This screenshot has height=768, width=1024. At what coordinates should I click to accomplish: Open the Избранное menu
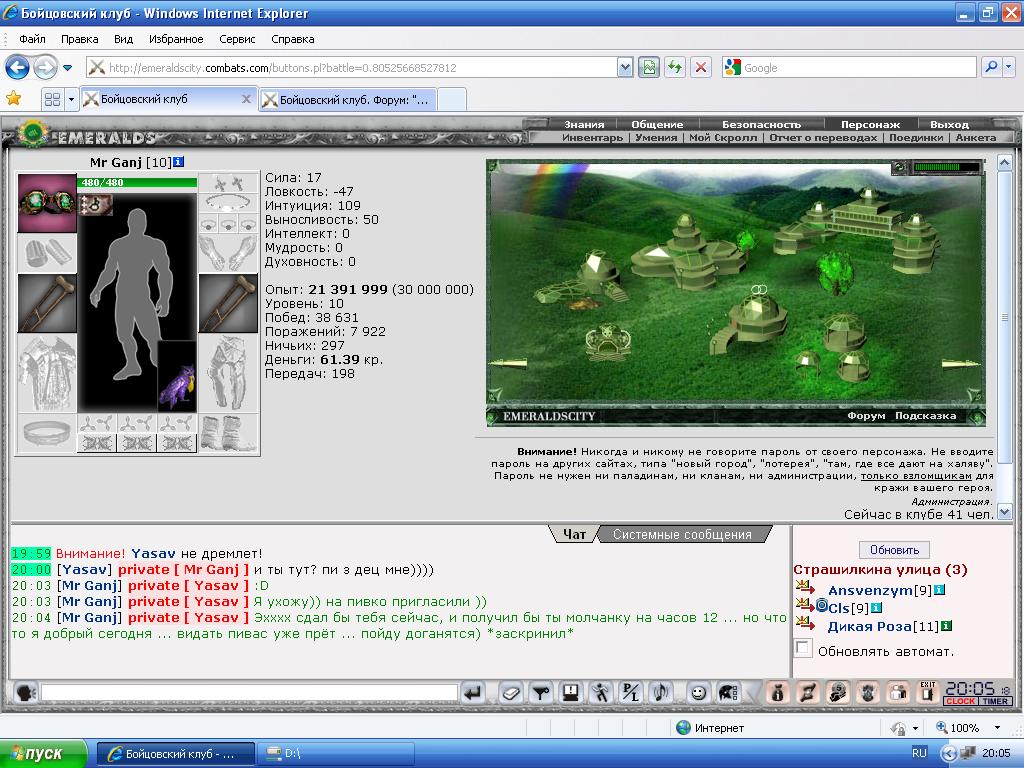click(176, 39)
